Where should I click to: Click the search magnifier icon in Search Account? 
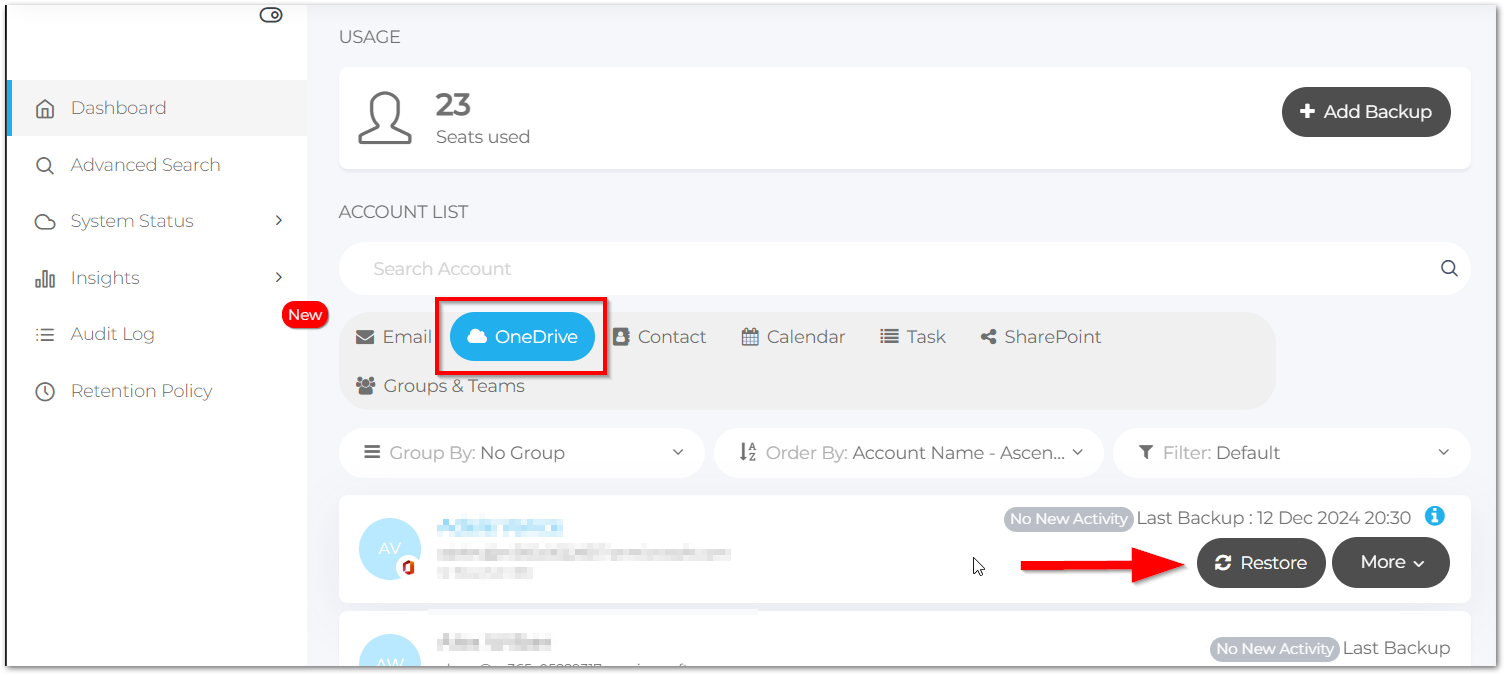1448,268
